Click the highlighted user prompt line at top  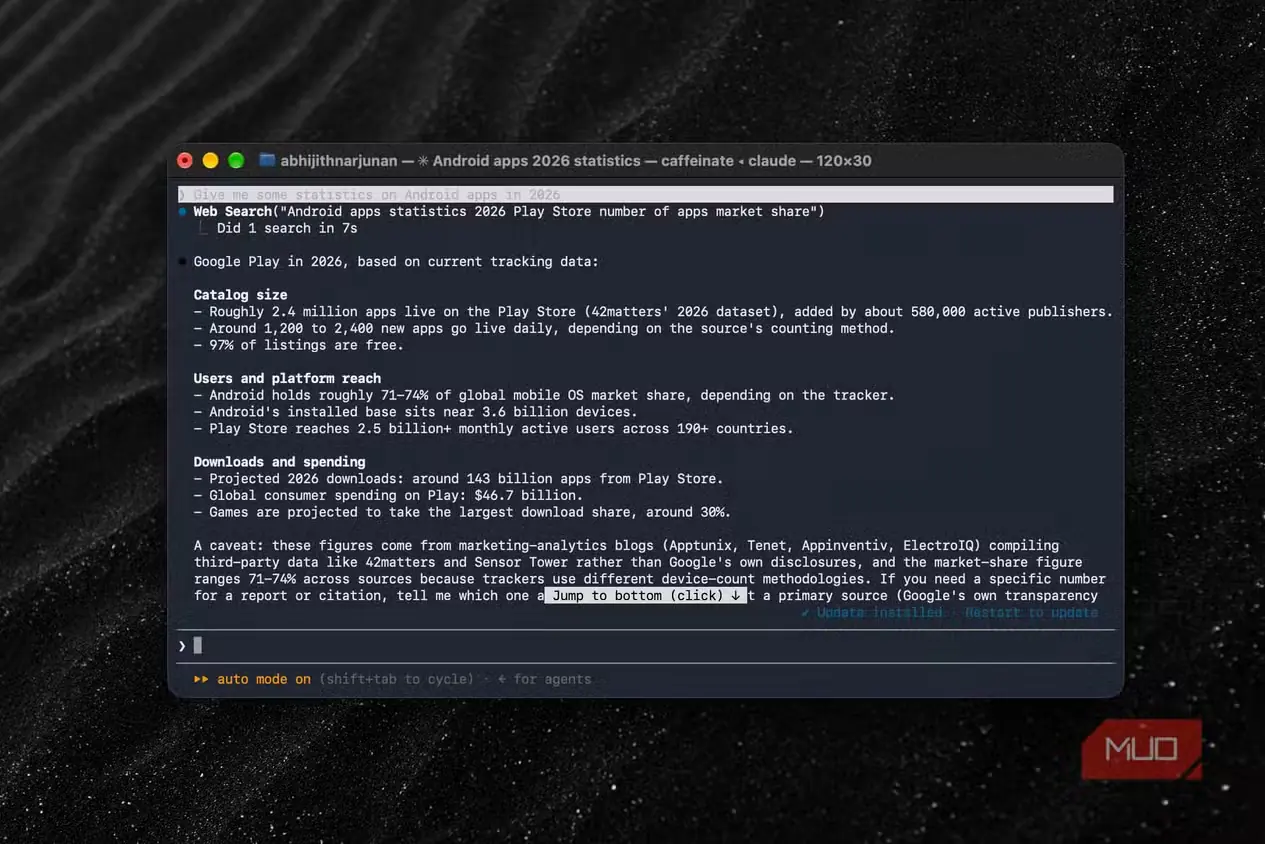pyautogui.click(x=646, y=195)
